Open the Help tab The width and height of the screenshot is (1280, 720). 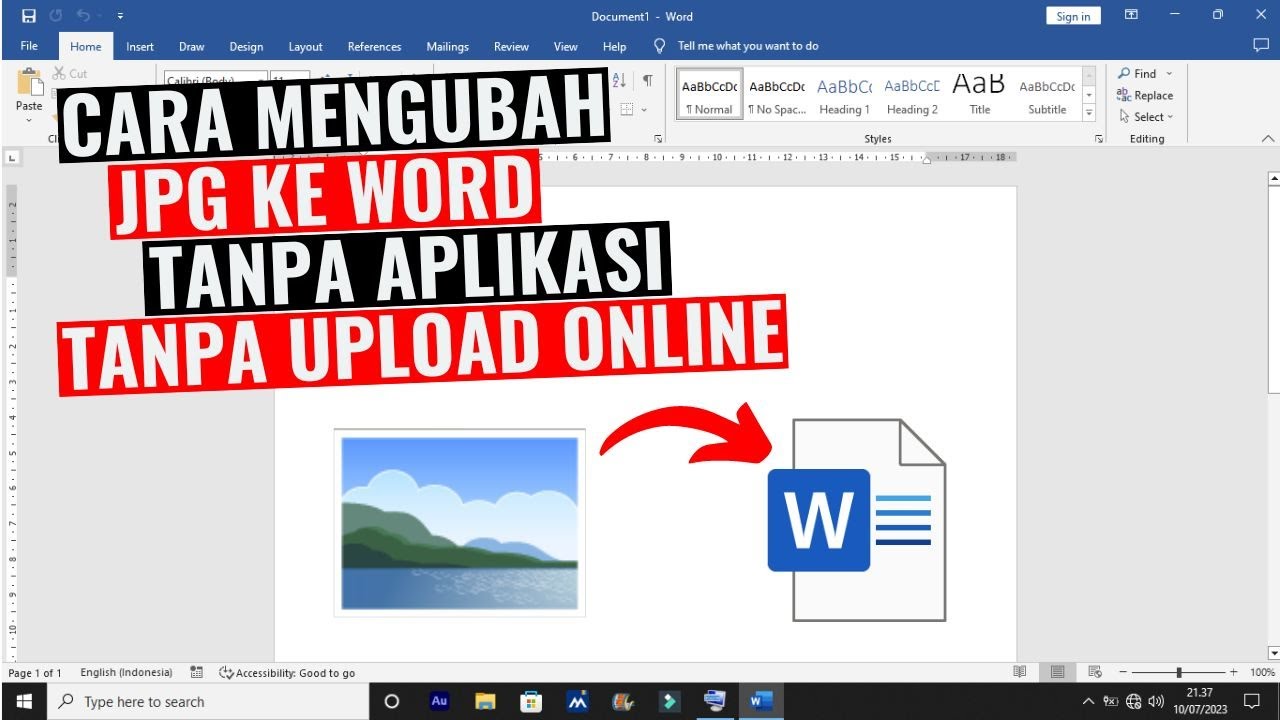click(x=614, y=46)
